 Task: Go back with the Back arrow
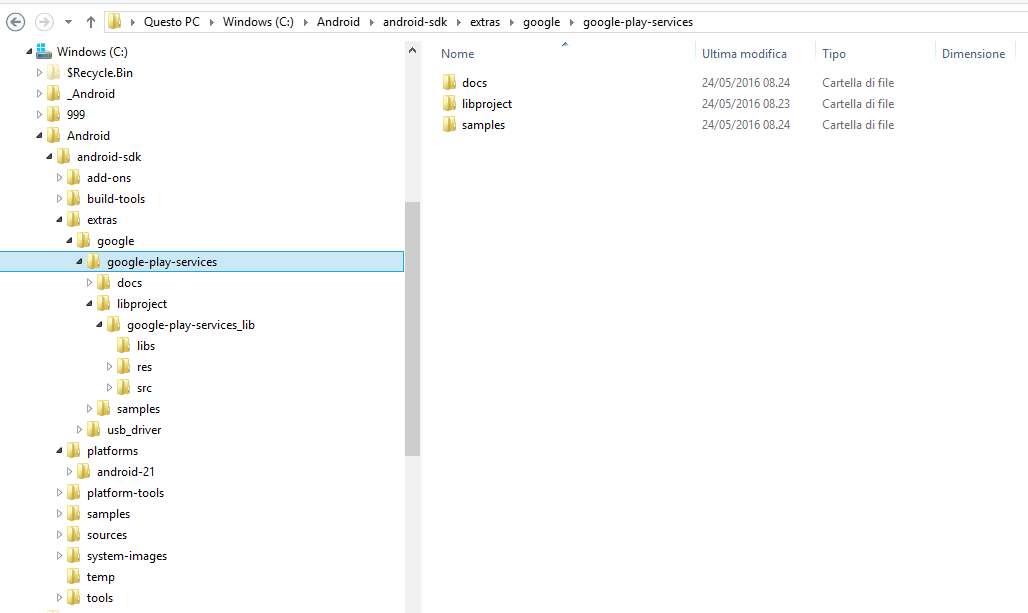click(16, 22)
